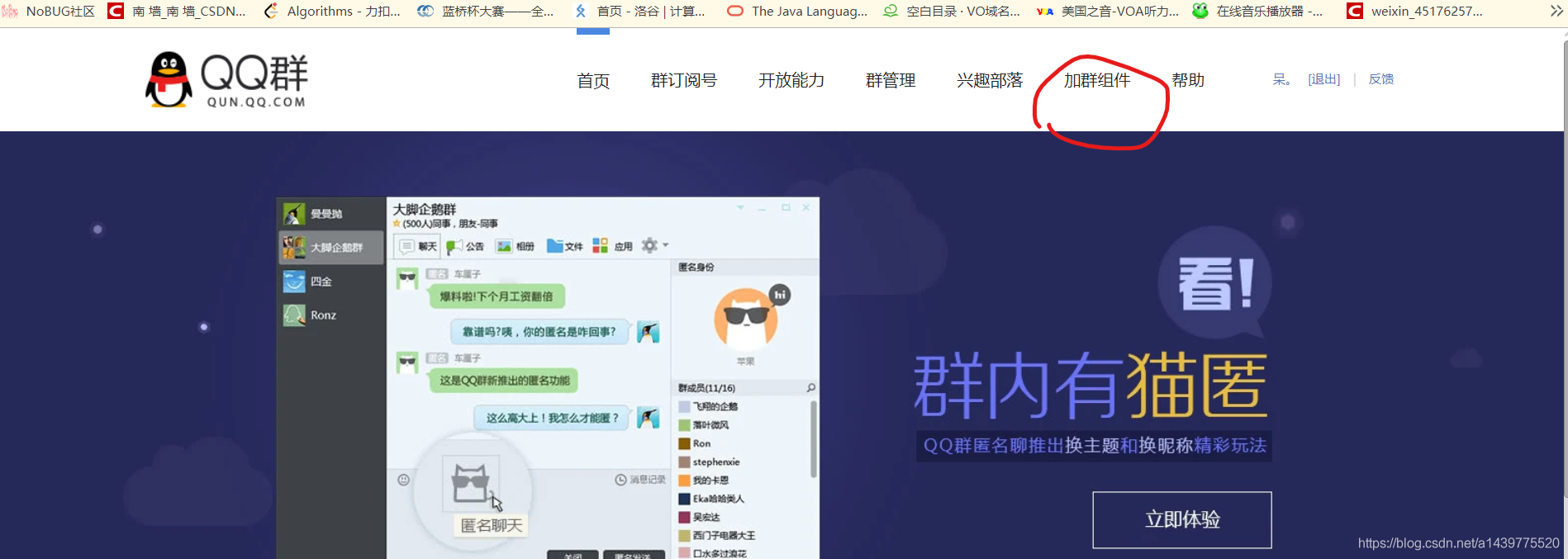
Task: Click the QQ群 penguin logo
Action: (226, 80)
